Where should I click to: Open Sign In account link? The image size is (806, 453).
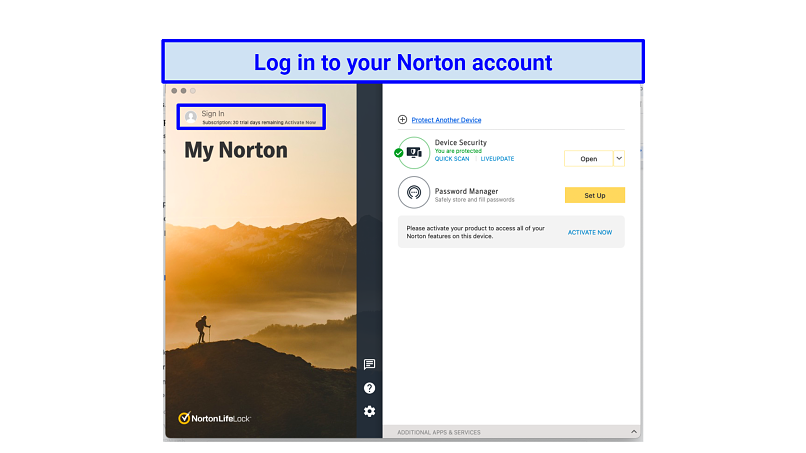(213, 114)
